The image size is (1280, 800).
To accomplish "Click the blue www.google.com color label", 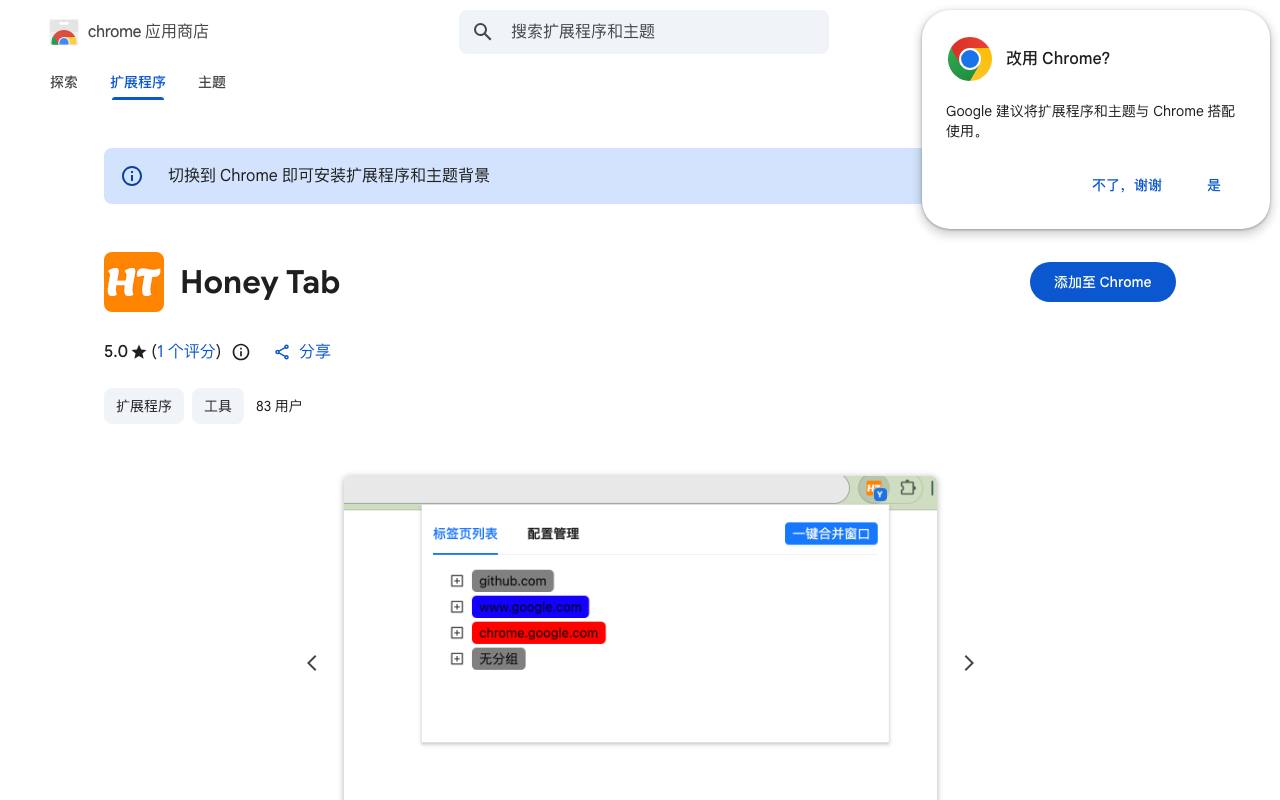I will click(x=530, y=607).
